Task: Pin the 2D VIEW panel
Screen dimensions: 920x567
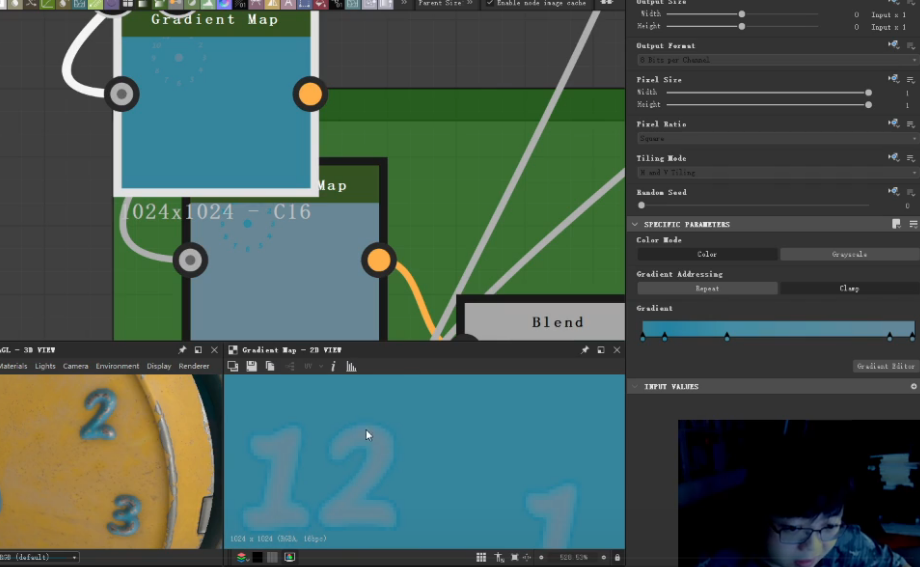Action: pyautogui.click(x=584, y=350)
